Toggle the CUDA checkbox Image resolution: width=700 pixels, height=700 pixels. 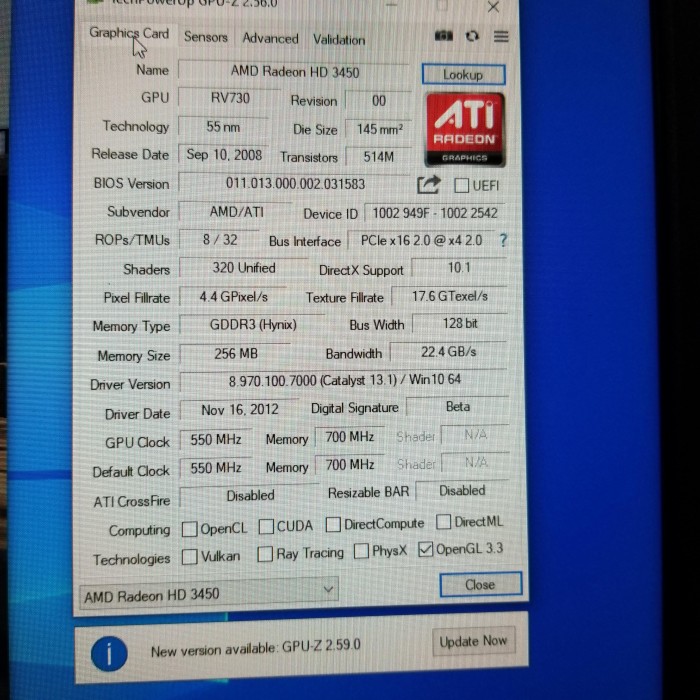266,526
